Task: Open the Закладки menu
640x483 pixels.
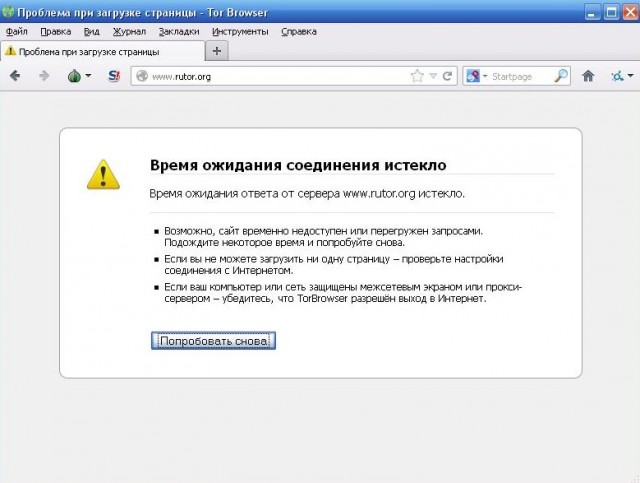Action: tap(178, 32)
